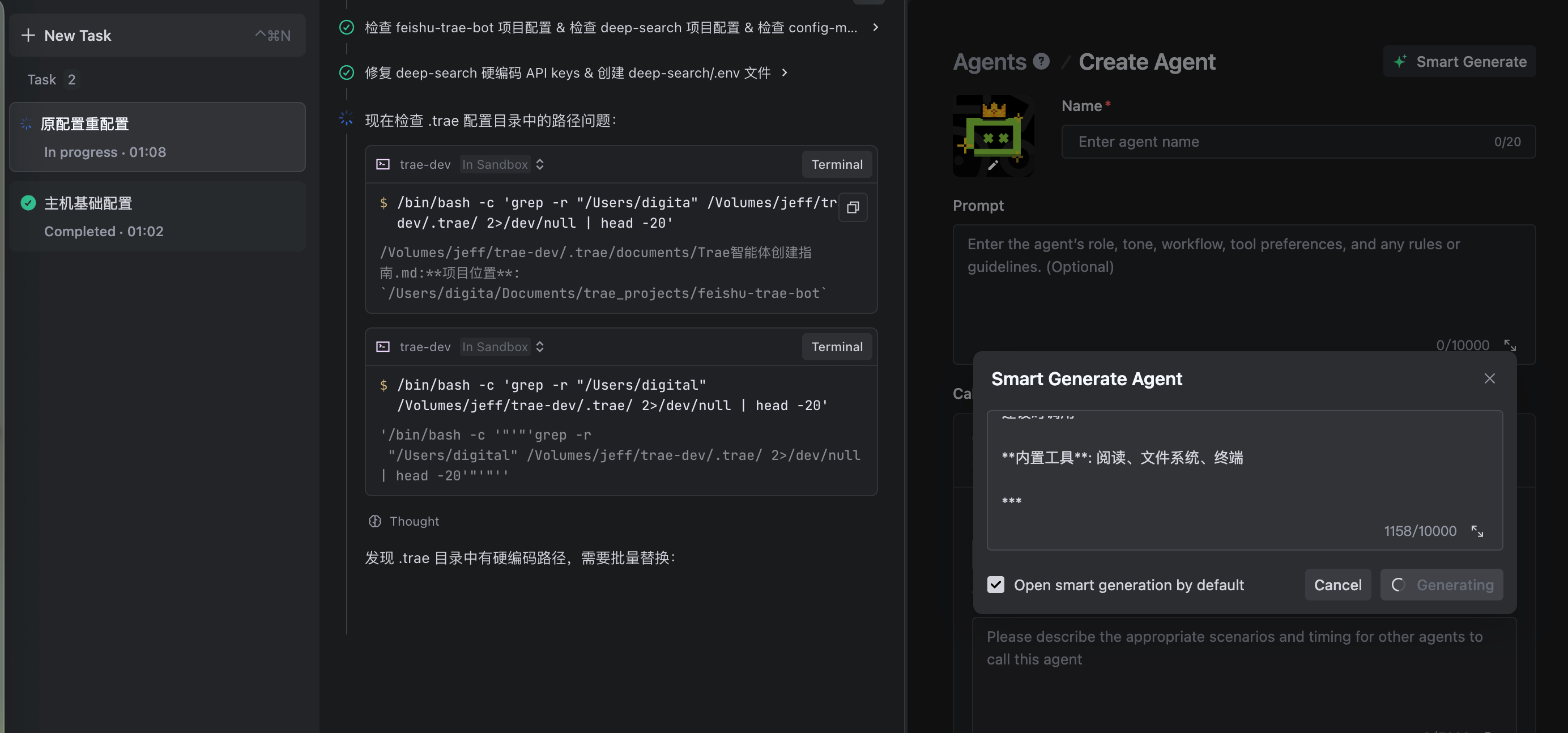Open the 主机基础配置 completed task
This screenshot has height=733, width=1568.
(157, 216)
